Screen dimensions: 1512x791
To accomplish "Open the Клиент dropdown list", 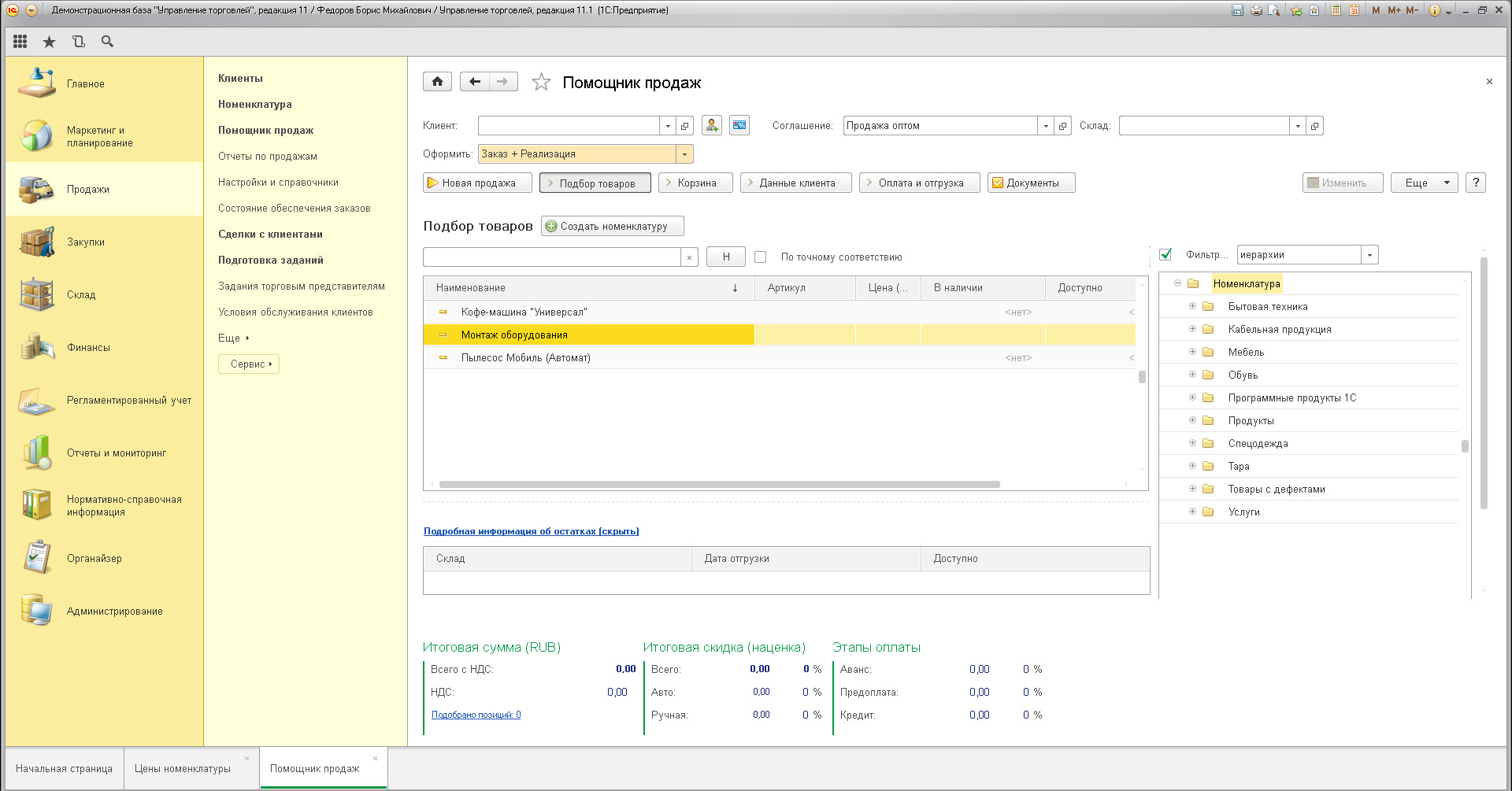I will click(x=668, y=126).
